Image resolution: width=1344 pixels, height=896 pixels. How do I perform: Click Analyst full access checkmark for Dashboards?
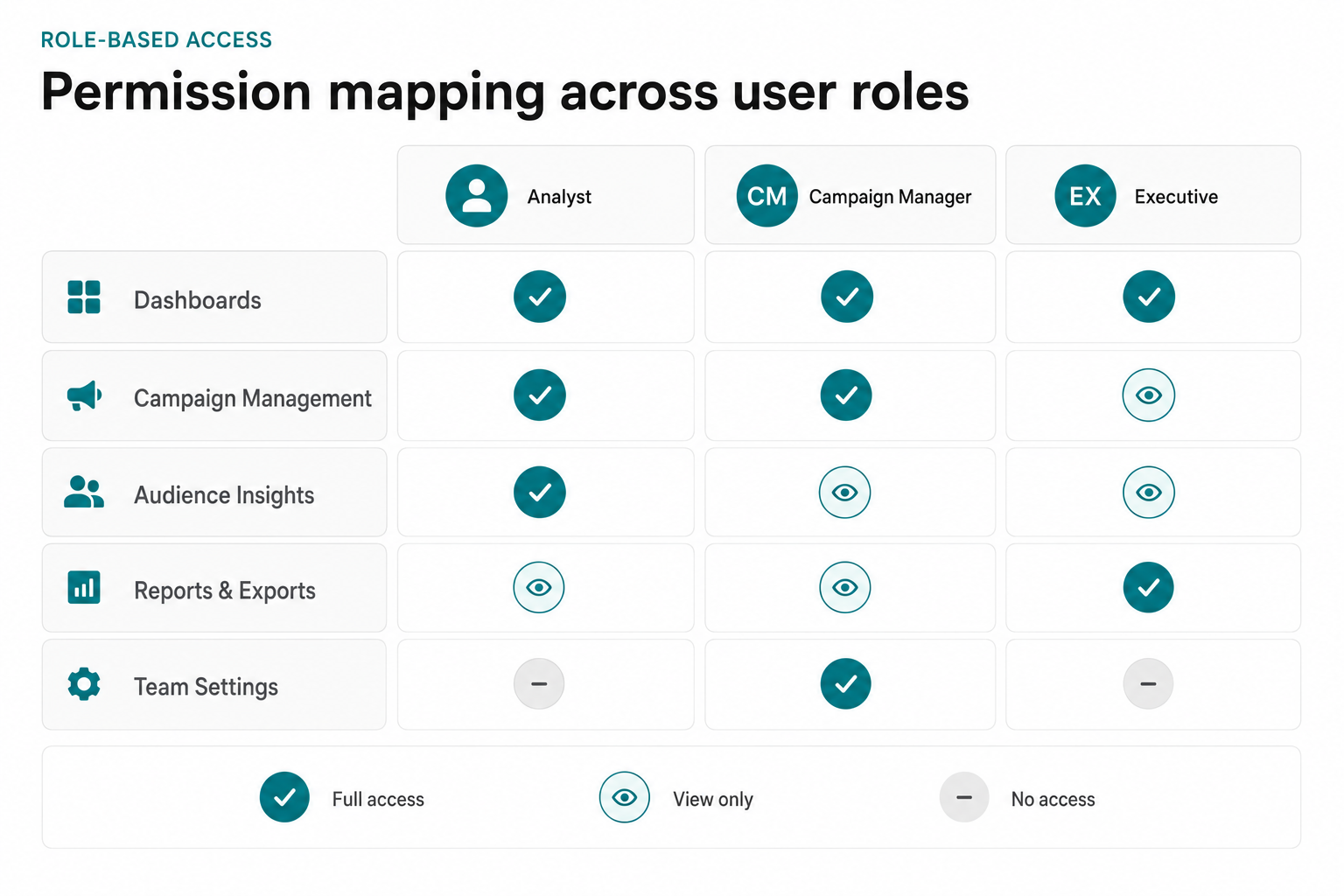[540, 297]
